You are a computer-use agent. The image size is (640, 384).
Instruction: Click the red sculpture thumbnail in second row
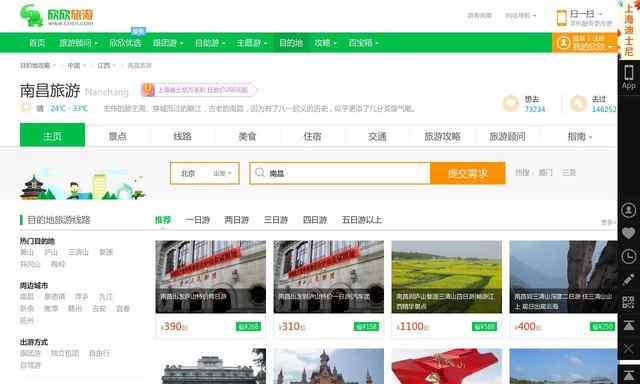[x=447, y=366]
